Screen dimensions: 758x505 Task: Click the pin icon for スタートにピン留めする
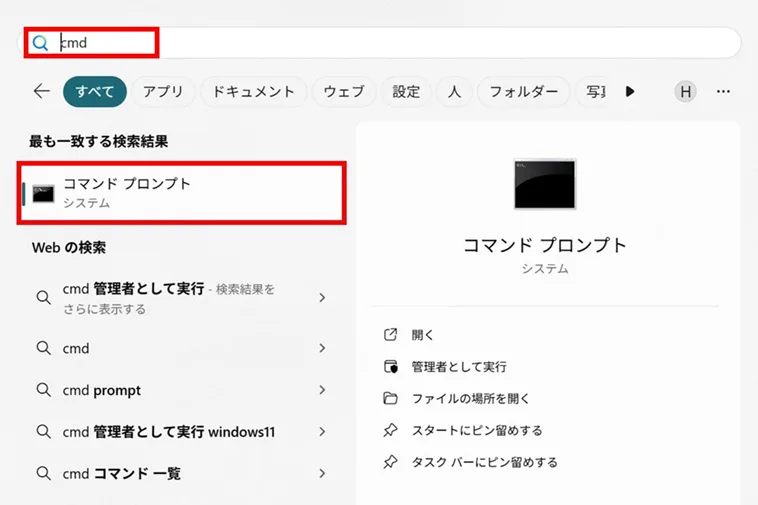pyautogui.click(x=391, y=430)
